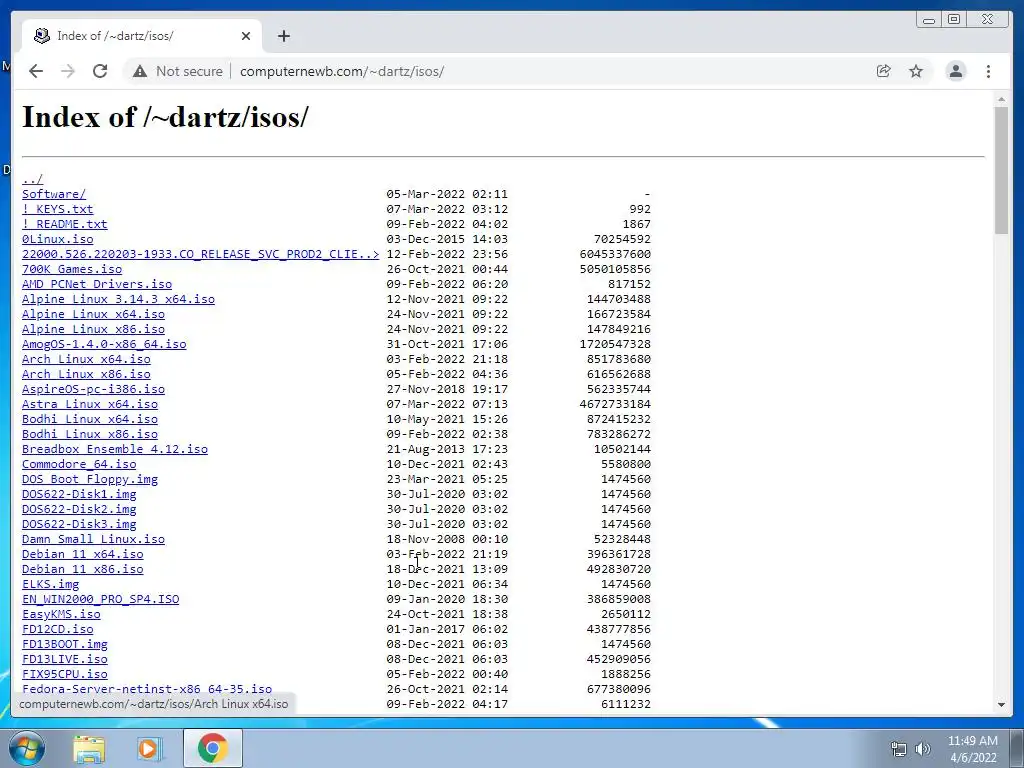Screen dimensions: 1024x768
Task: Download Breadbox_Ensemble_4.12.iso
Action: point(115,449)
